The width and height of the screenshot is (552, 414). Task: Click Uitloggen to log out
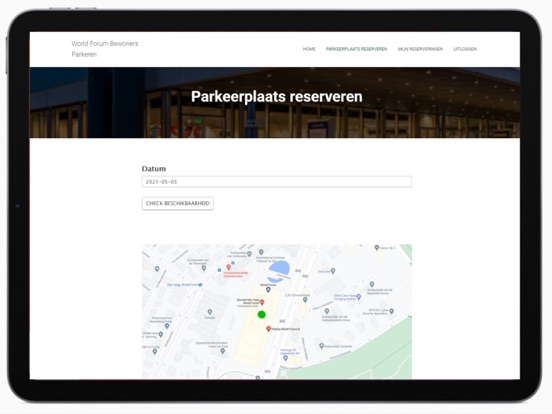point(465,49)
